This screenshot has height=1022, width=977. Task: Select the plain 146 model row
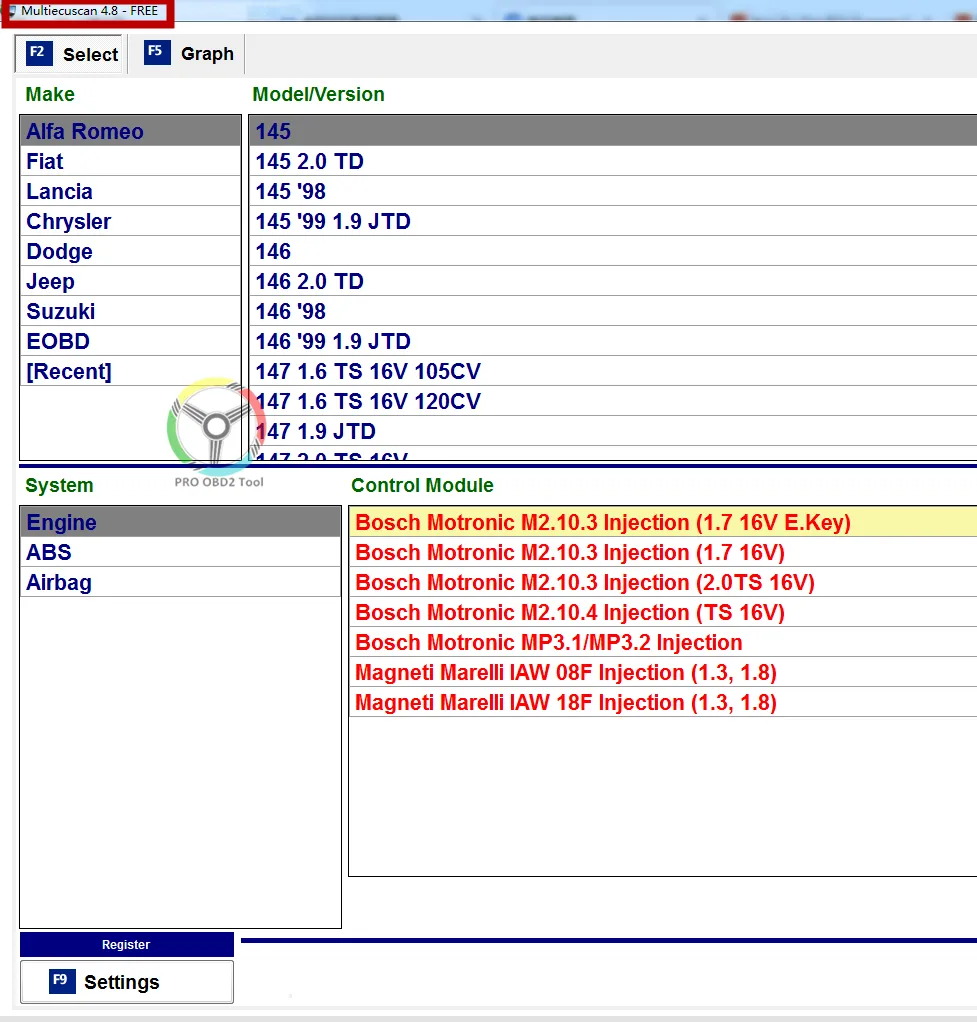point(613,251)
